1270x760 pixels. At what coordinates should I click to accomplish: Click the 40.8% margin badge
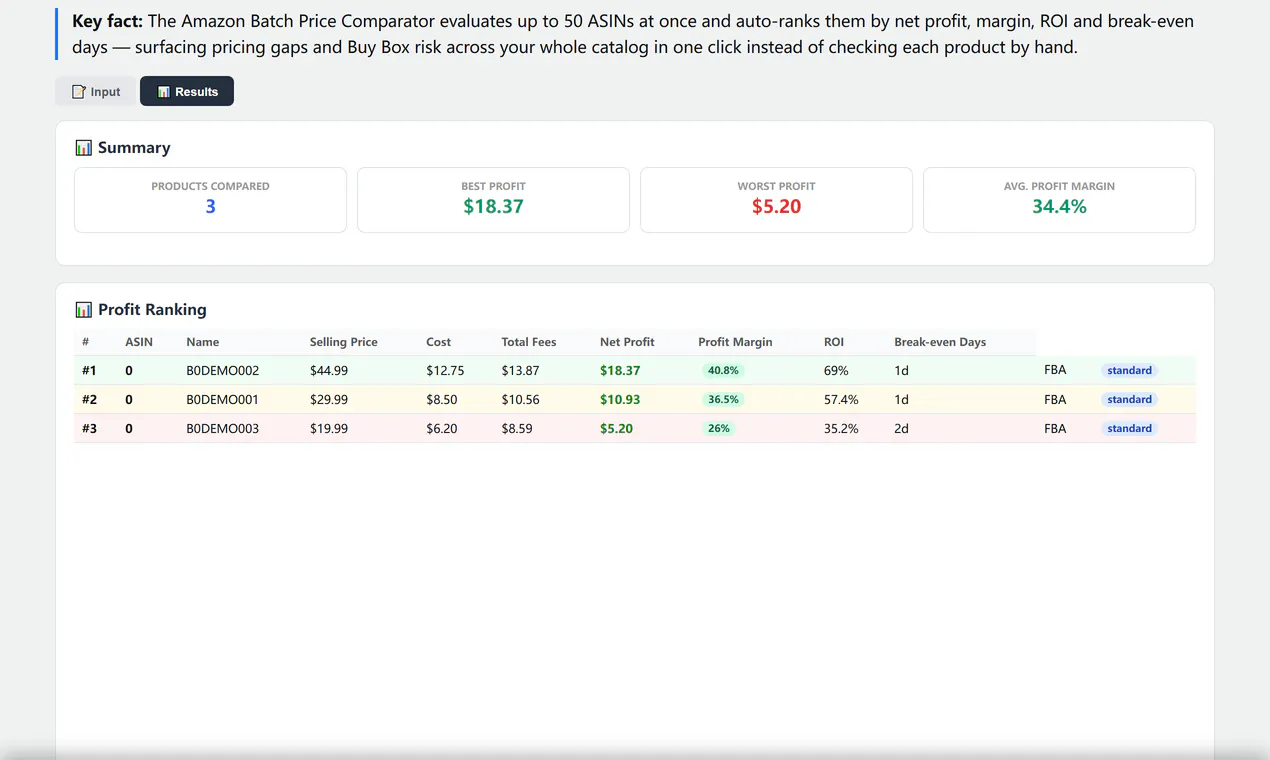pos(723,371)
